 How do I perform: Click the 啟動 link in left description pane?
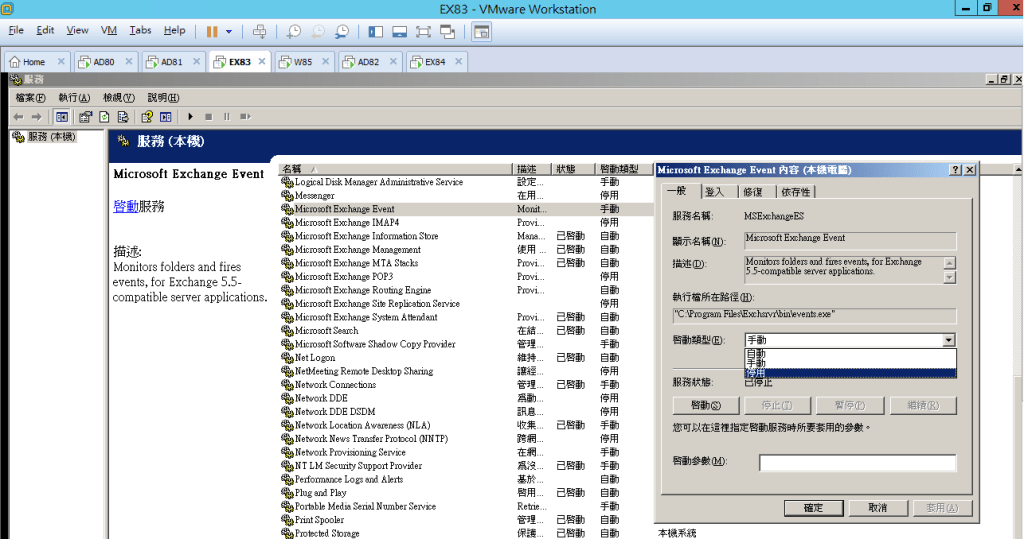click(x=126, y=206)
